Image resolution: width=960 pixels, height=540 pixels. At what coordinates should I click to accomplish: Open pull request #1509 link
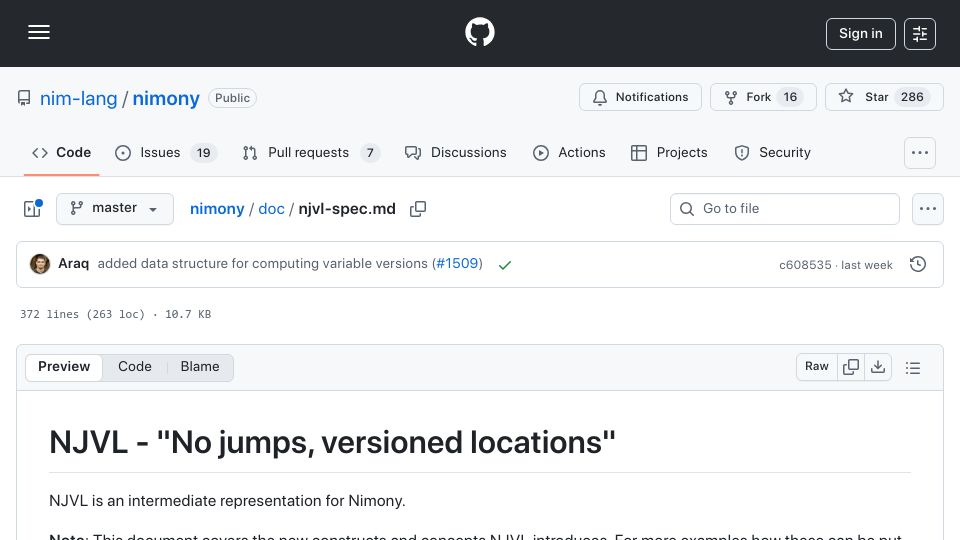457,263
